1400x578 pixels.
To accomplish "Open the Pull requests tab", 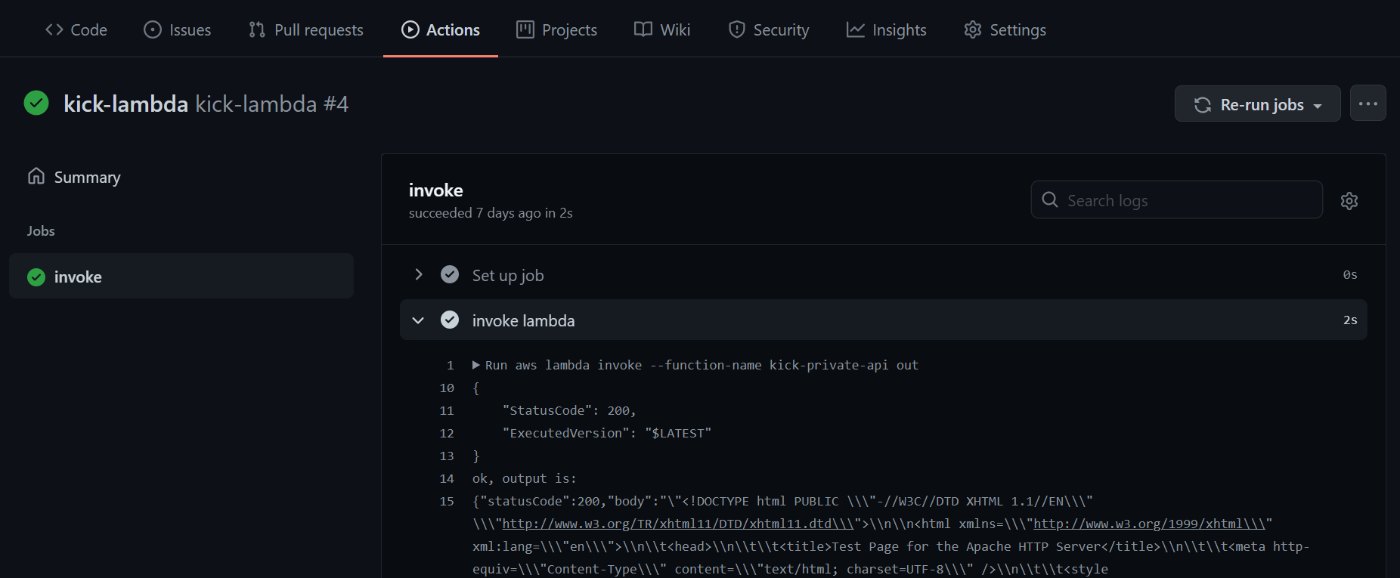I will (x=306, y=30).
